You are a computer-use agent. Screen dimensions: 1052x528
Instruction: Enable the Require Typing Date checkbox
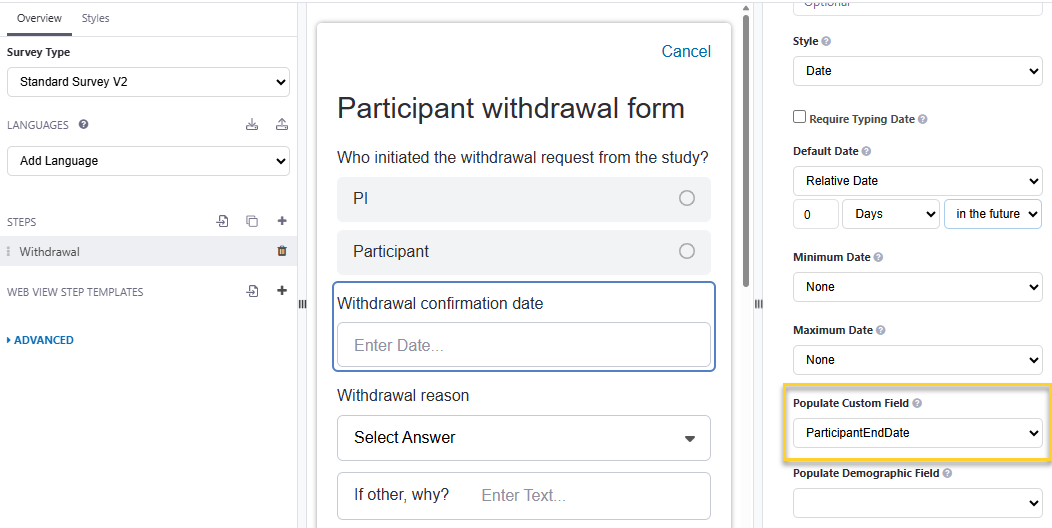pos(799,117)
